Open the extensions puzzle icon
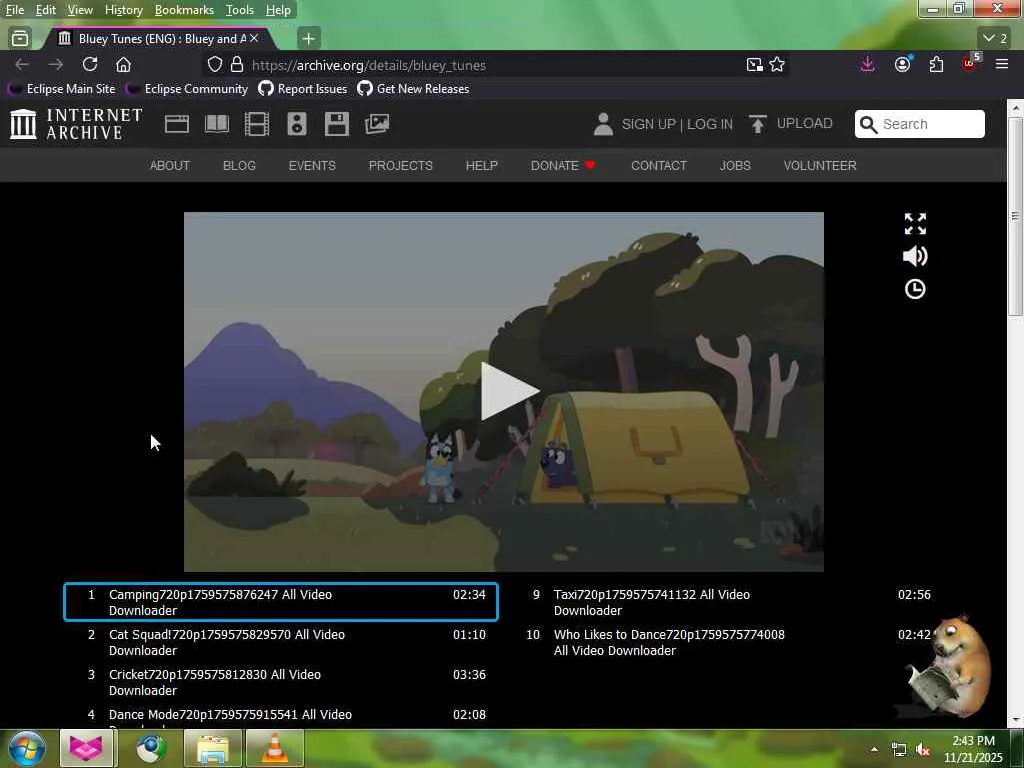This screenshot has height=768, width=1024. click(936, 65)
